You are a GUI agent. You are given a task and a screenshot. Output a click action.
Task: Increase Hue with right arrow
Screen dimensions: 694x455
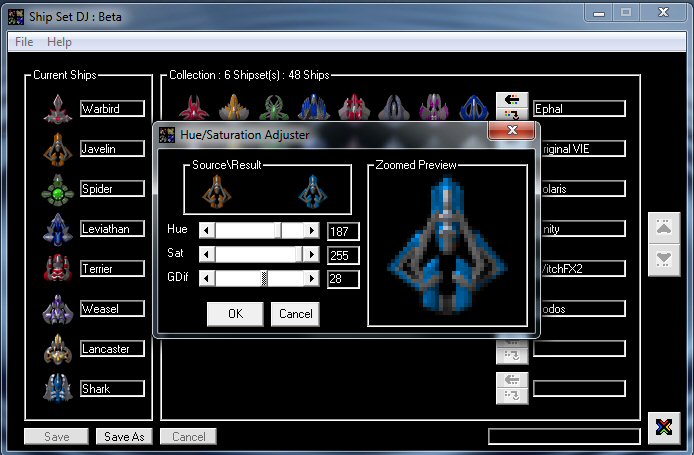point(312,231)
